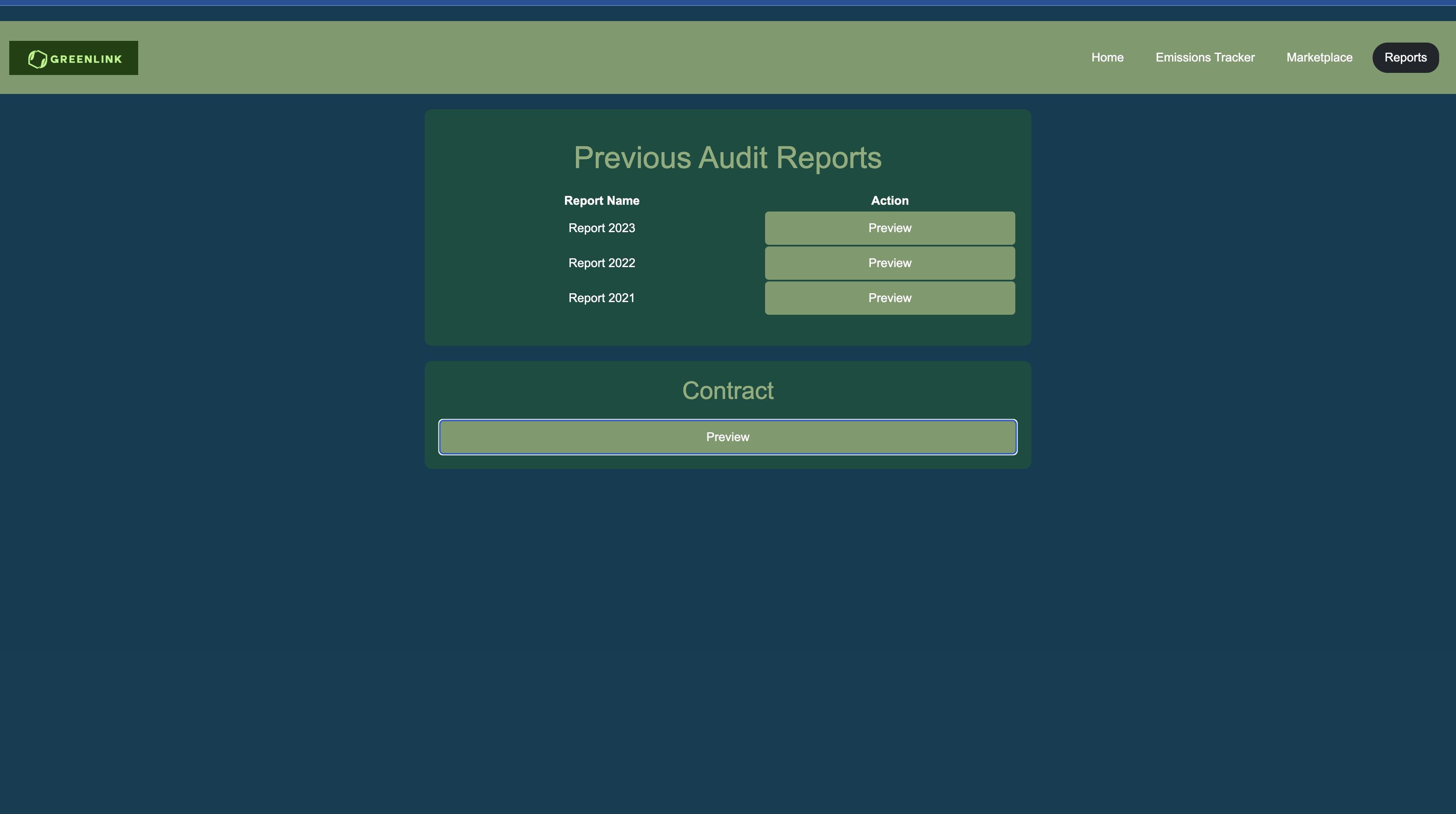Click the Report 2021 name cell
Viewport: 1456px width, 814px height.
[601, 298]
